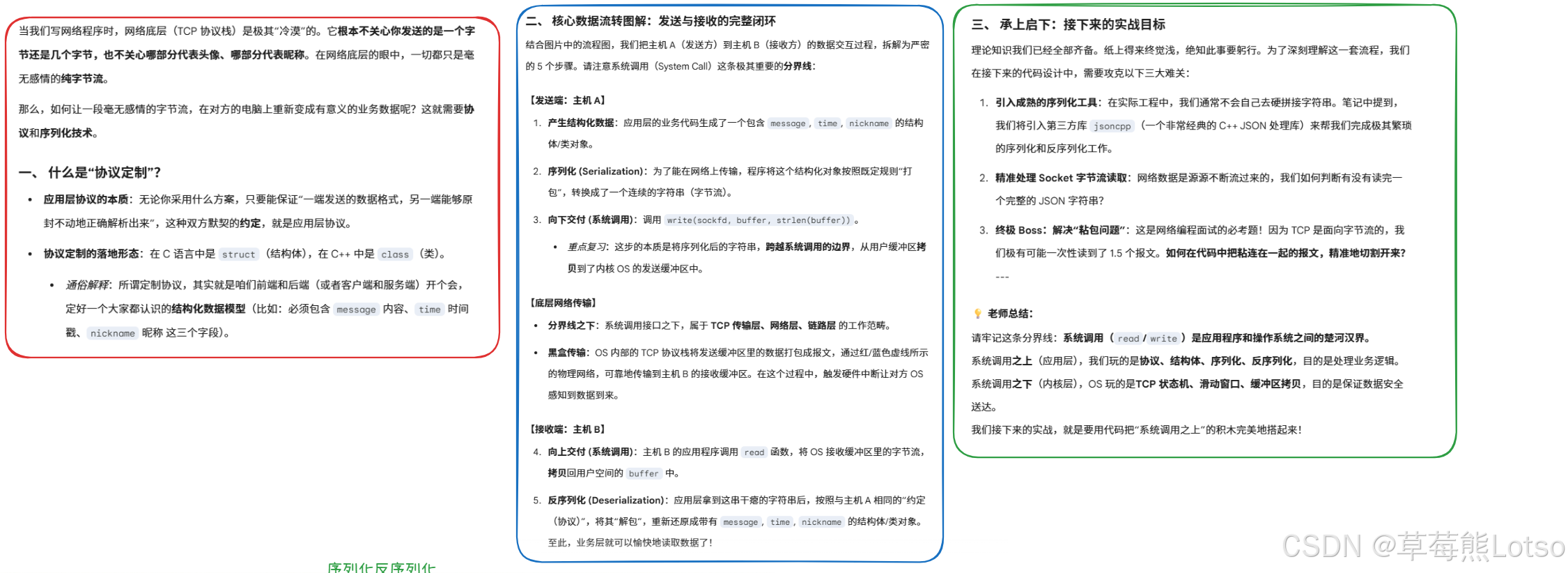
Task: Click the bold phrase 纯字节流
Action: point(82,79)
